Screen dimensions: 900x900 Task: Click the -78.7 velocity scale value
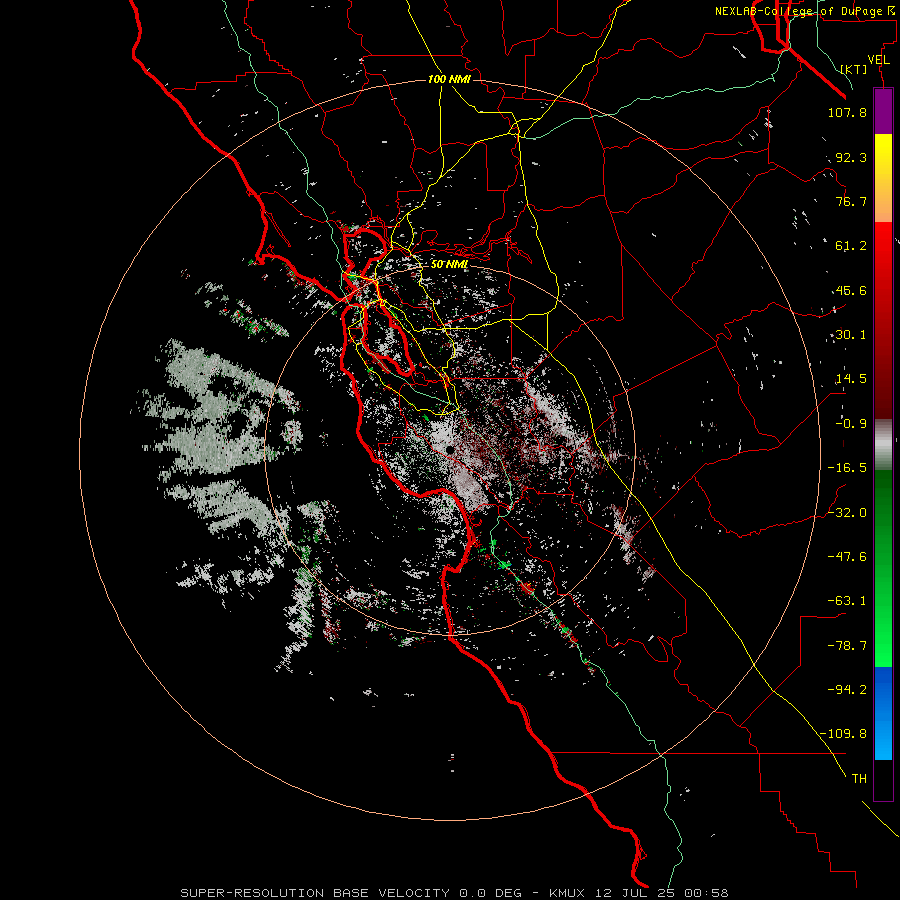click(847, 646)
